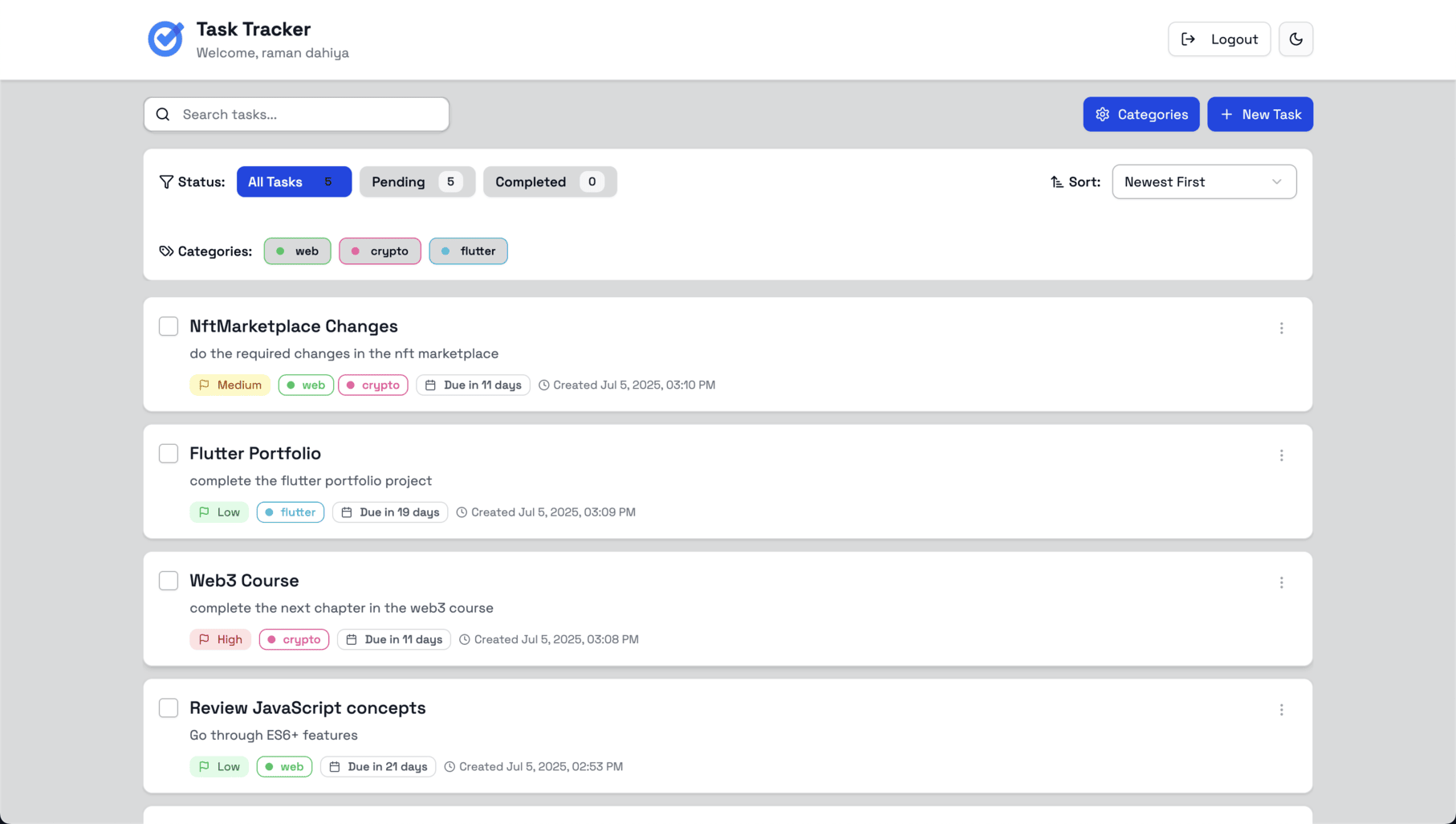Screen dimensions: 1456x824
Task: Click crypto tag on Web3 Course
Action: [294, 639]
